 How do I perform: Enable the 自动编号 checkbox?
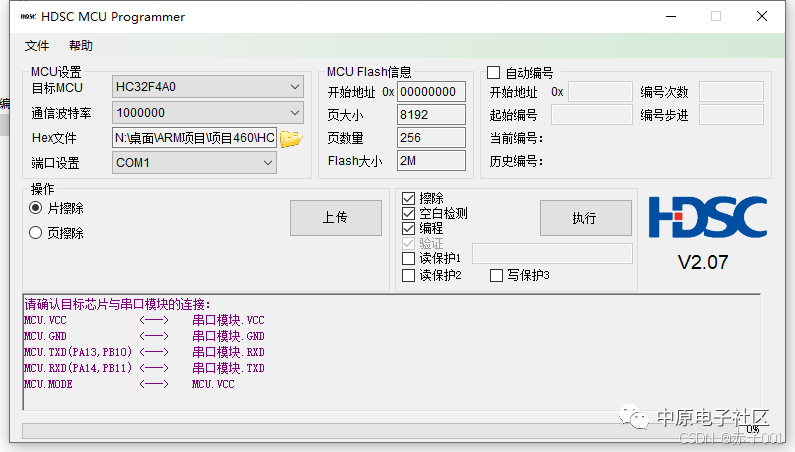(x=493, y=73)
